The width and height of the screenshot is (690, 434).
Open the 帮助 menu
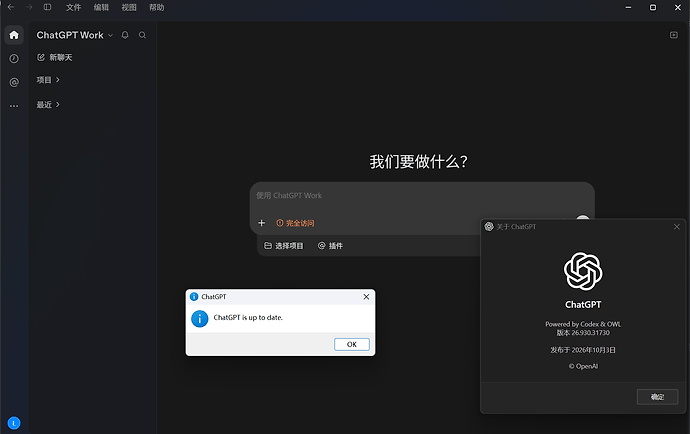click(x=156, y=7)
